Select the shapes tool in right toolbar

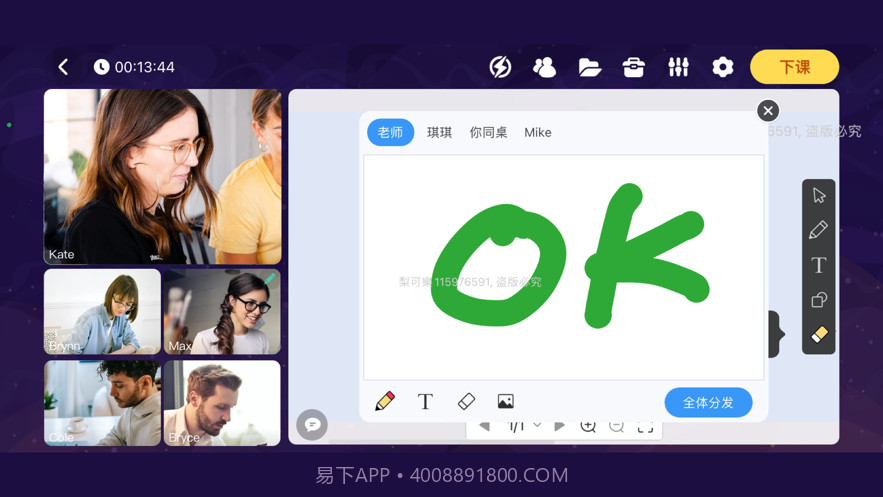pyautogui.click(x=819, y=300)
